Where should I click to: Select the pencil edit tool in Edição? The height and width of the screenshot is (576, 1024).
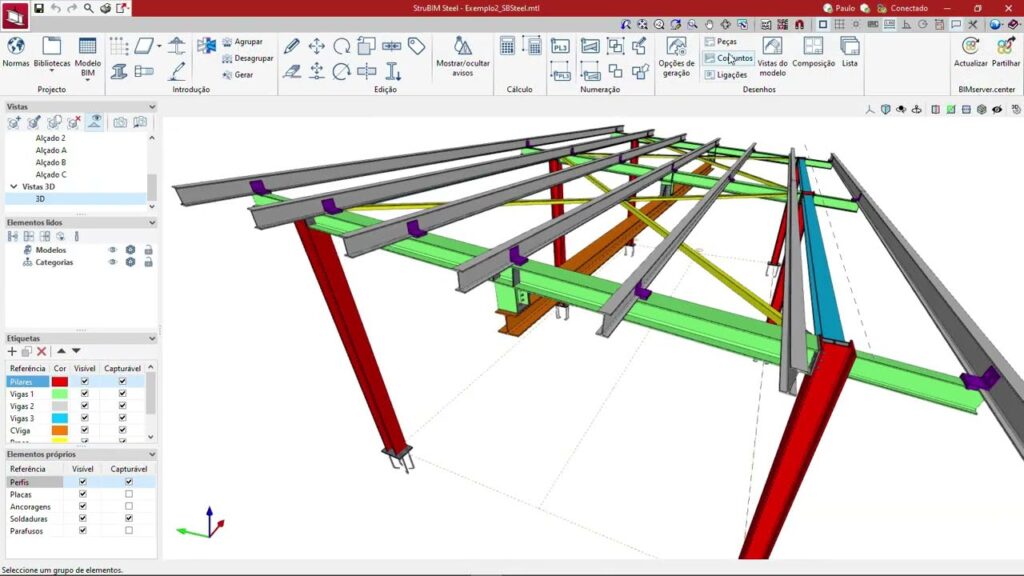tap(292, 46)
